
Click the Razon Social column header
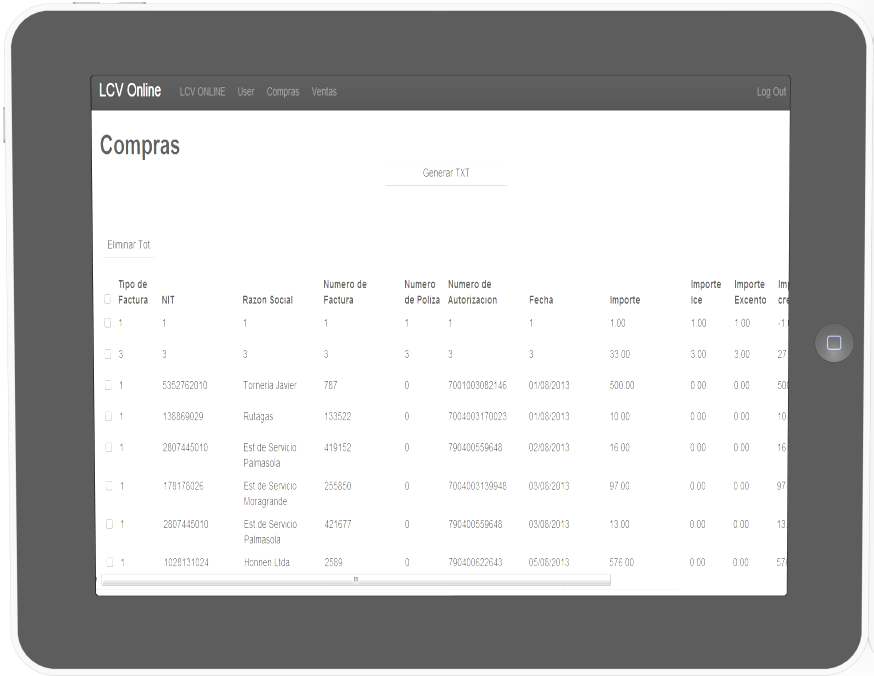click(267, 300)
